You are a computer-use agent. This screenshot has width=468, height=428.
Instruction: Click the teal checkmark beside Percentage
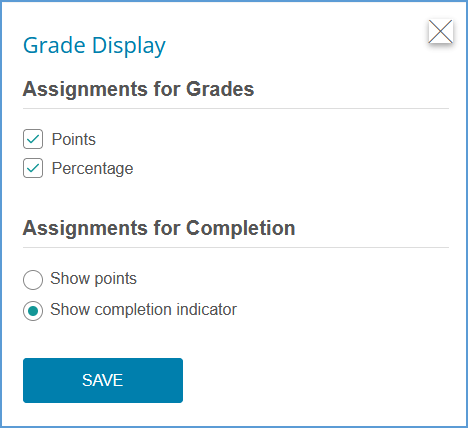33,168
